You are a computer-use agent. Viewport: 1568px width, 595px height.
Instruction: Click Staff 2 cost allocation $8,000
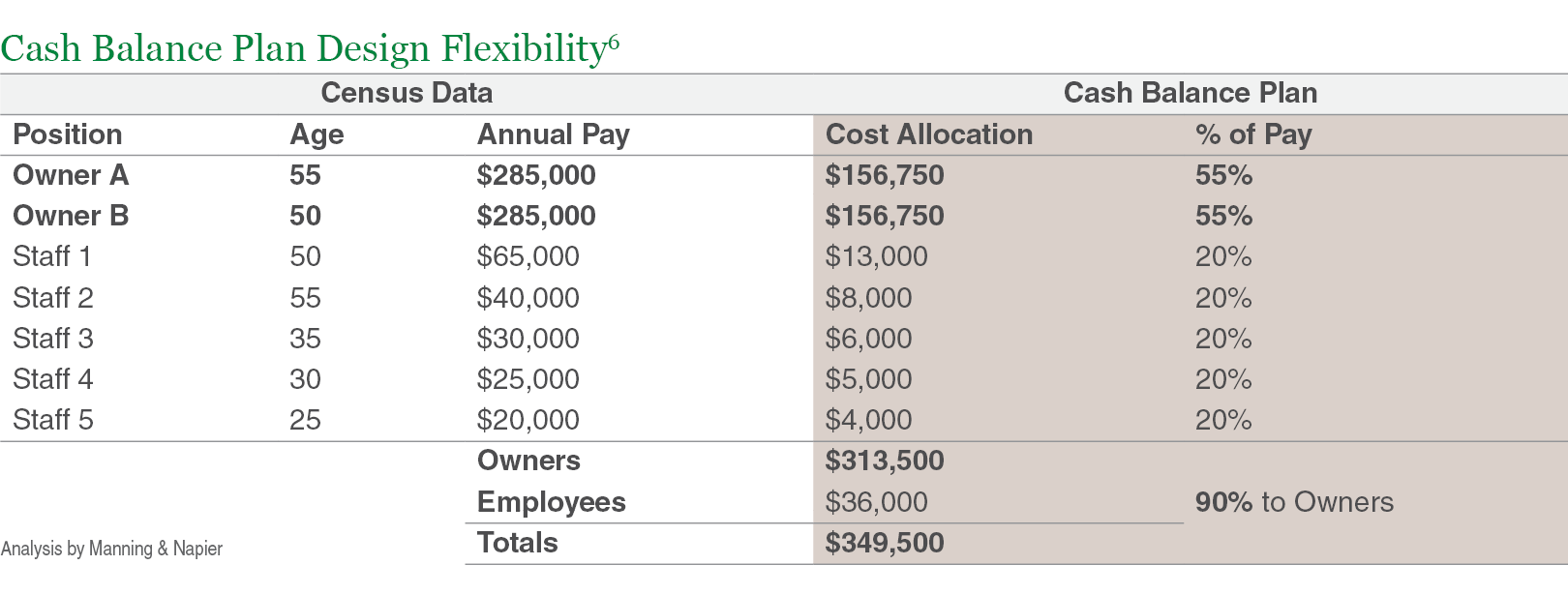coord(868,298)
